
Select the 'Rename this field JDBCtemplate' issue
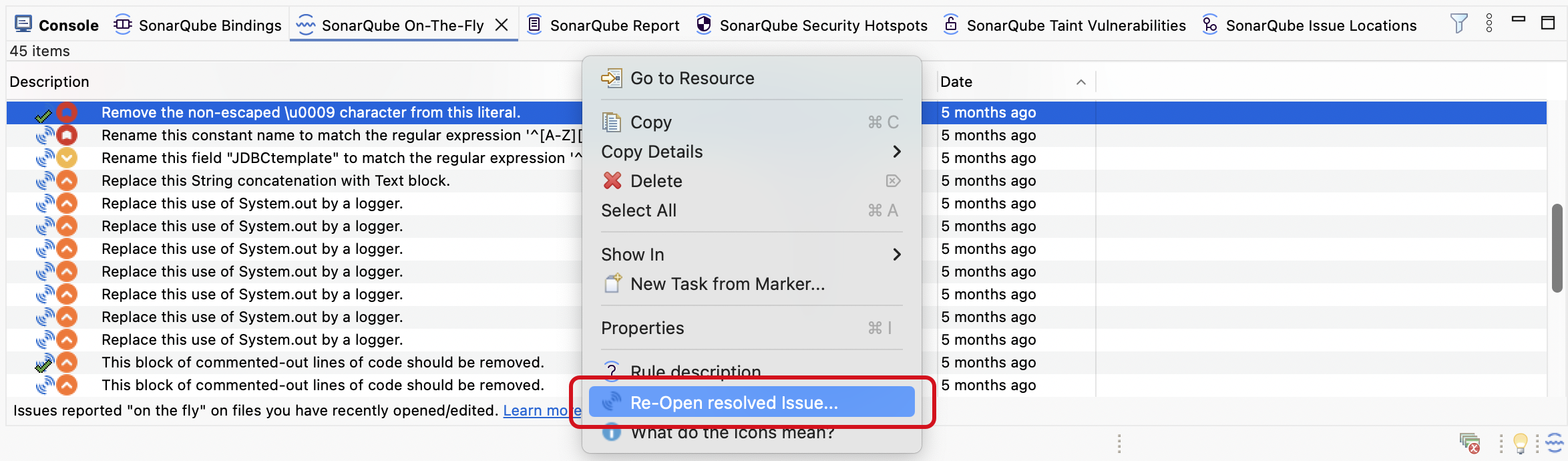tap(341, 158)
